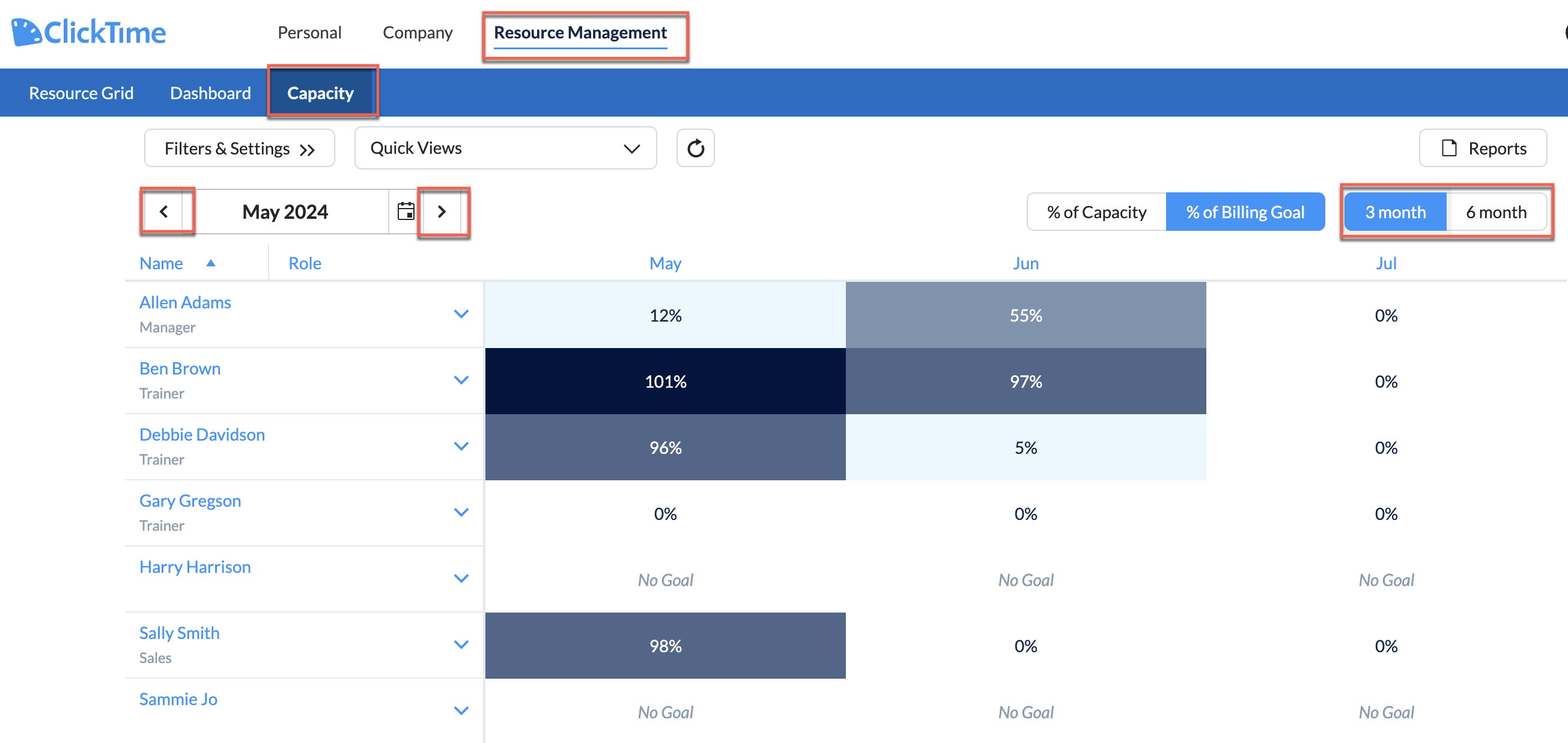Open the Company menu
Screen dimensions: 1568x743
click(x=418, y=32)
